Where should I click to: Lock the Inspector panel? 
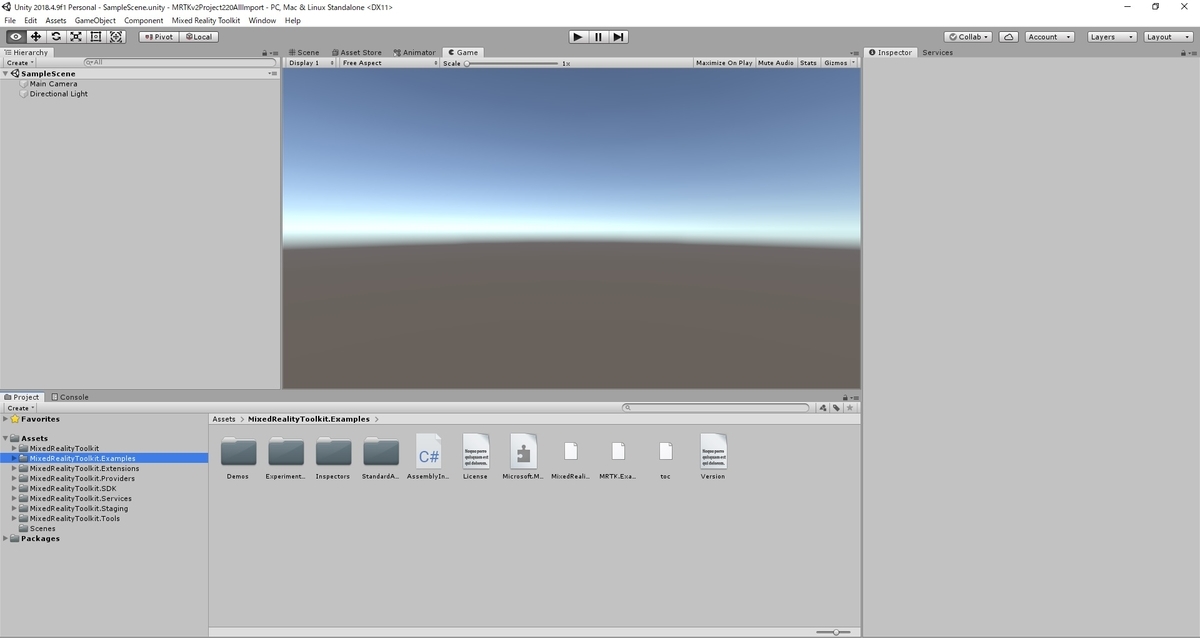pos(1183,53)
